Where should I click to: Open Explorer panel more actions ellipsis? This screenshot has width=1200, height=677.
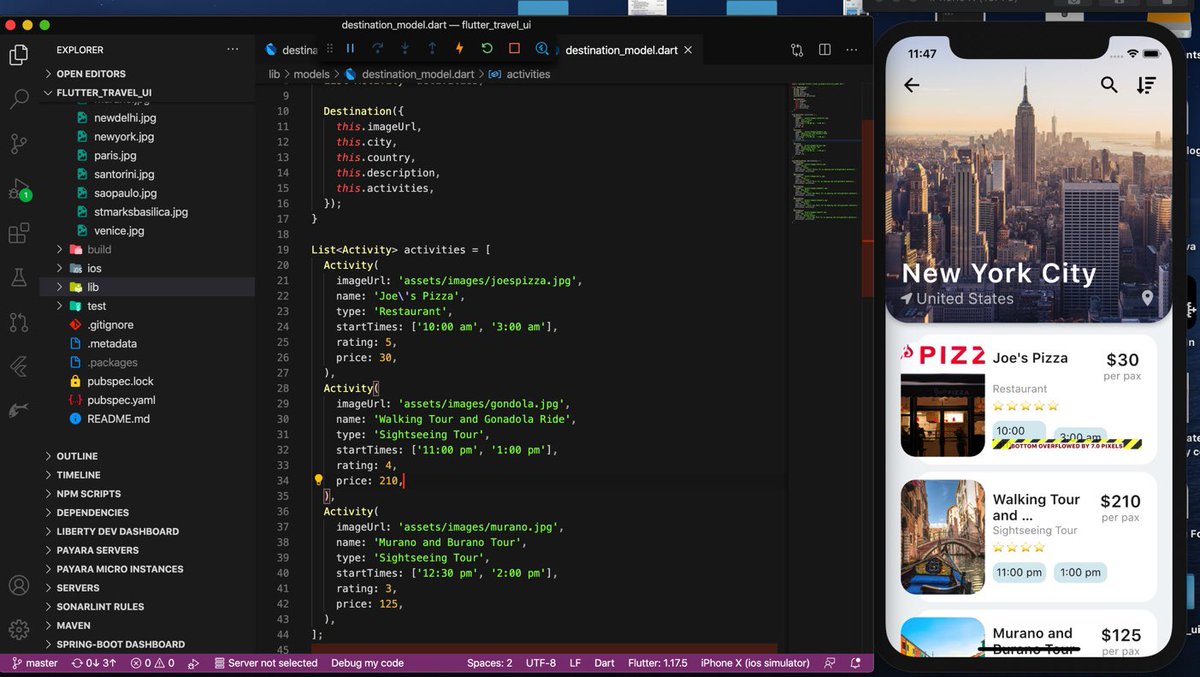pyautogui.click(x=233, y=49)
